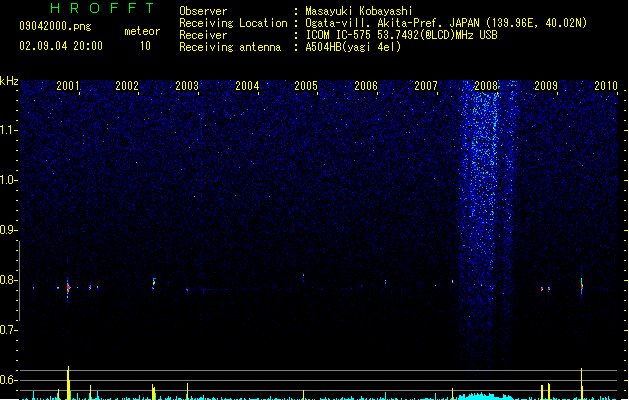Viewport: 629px width, 400px height.
Task: Click the HROFFT title text
Action: tap(103, 8)
